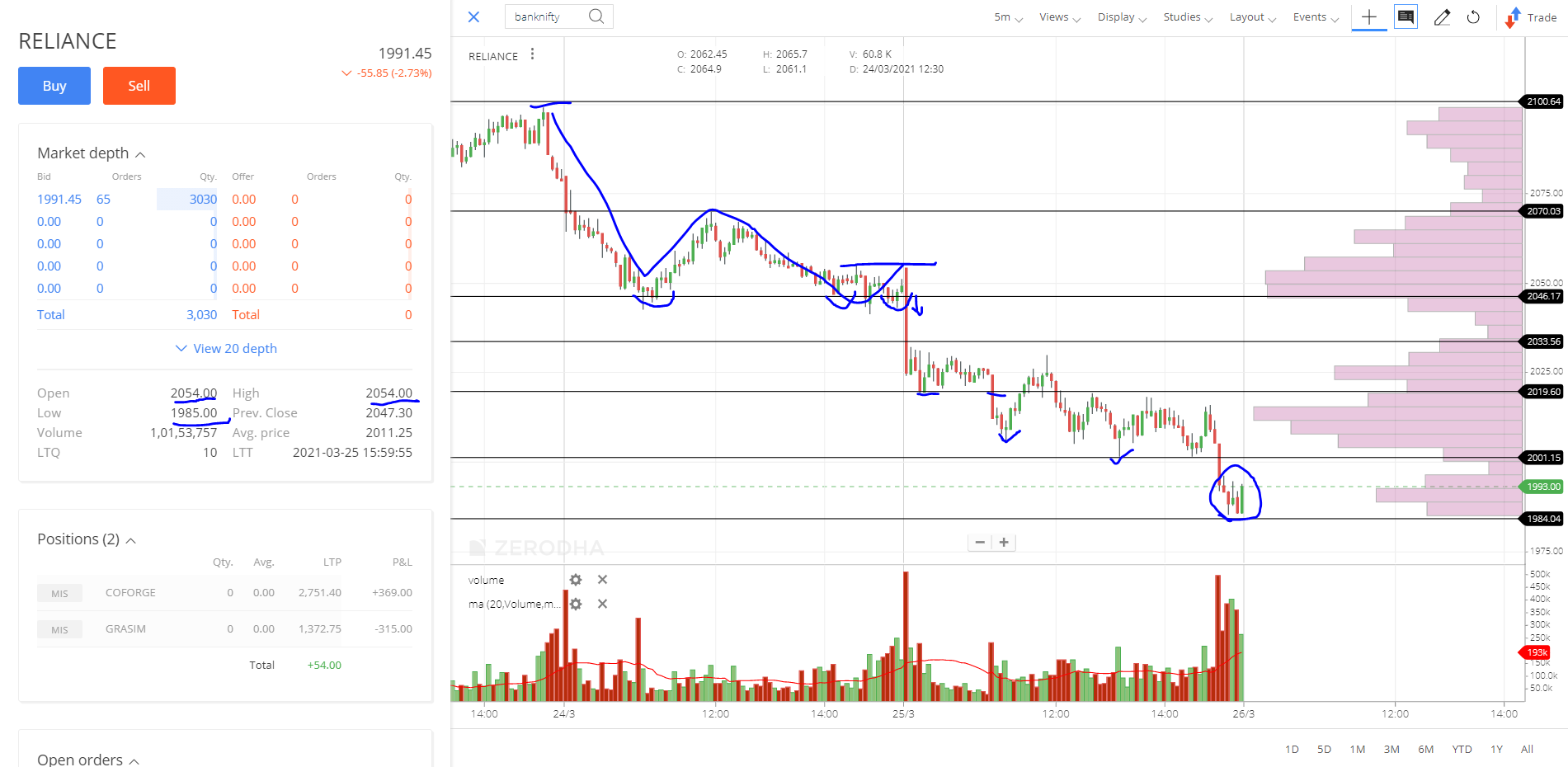Screen dimensions: 1568x767
Task: Click the green 1993.00 current price label
Action: (x=1542, y=487)
